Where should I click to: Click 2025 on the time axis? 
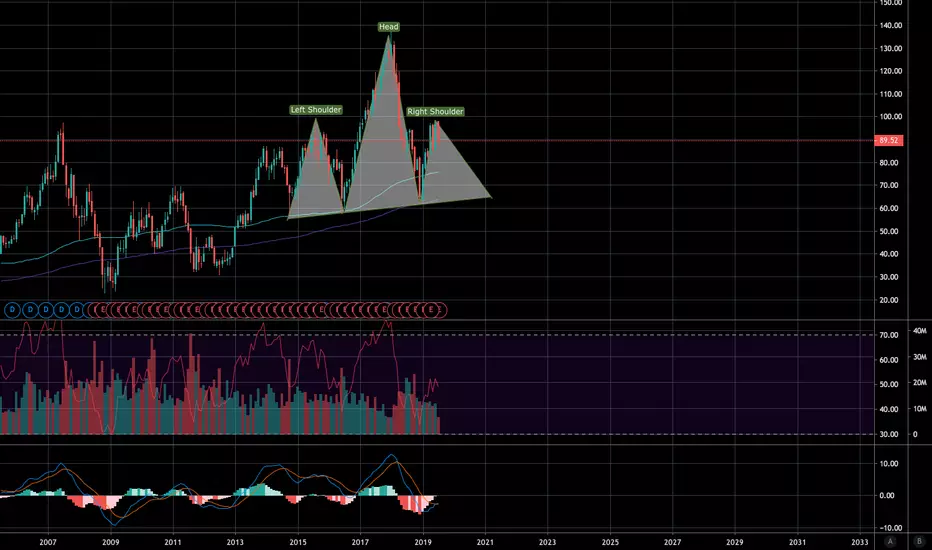pyautogui.click(x=610, y=542)
